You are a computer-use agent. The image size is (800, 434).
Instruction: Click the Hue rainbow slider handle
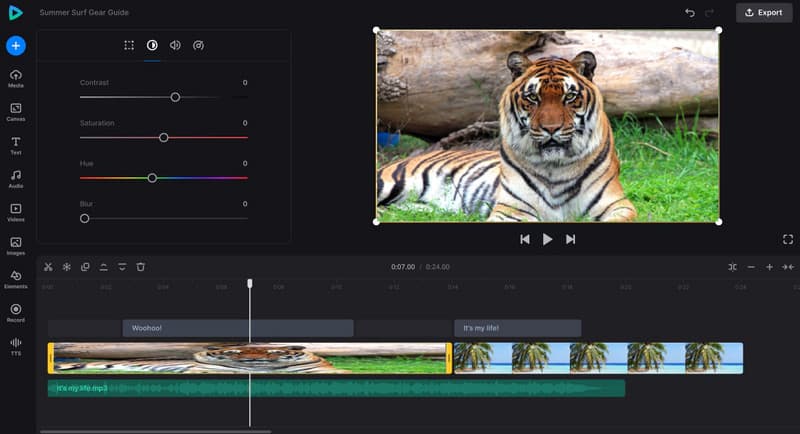click(152, 178)
